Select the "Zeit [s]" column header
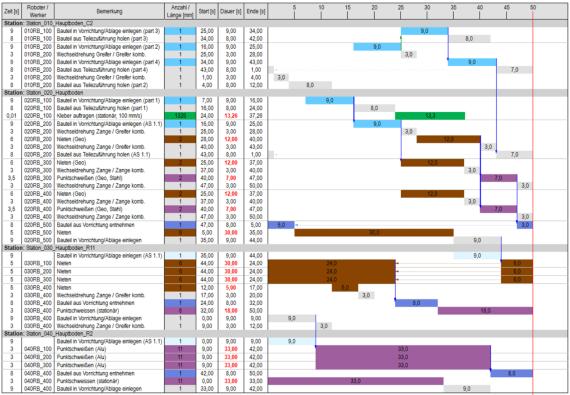The height and width of the screenshot is (395, 570). pos(12,11)
